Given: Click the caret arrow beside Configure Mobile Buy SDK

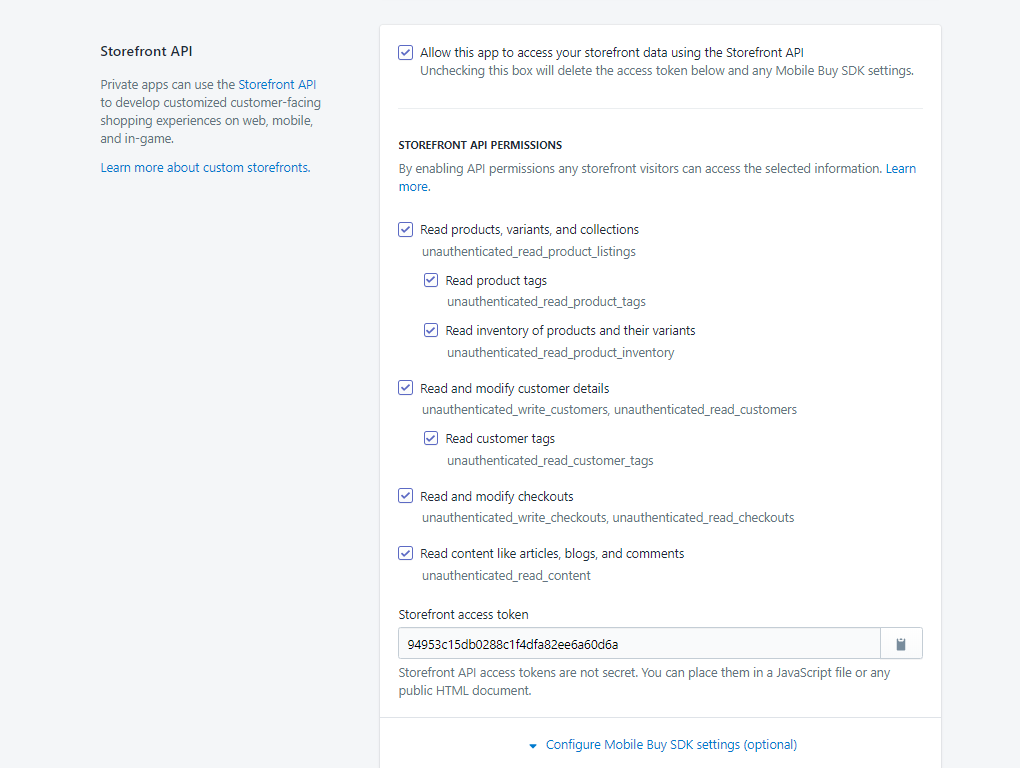Looking at the screenshot, I should click(x=534, y=746).
